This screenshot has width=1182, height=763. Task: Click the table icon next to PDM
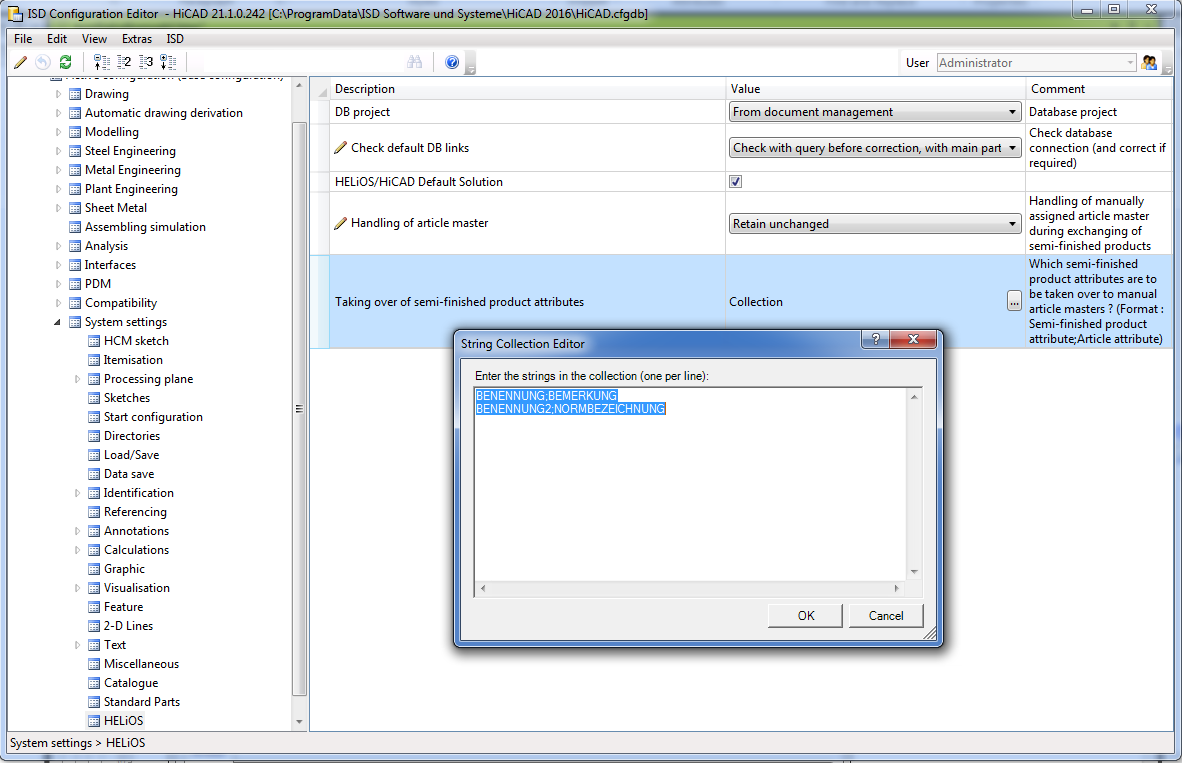[x=75, y=284]
